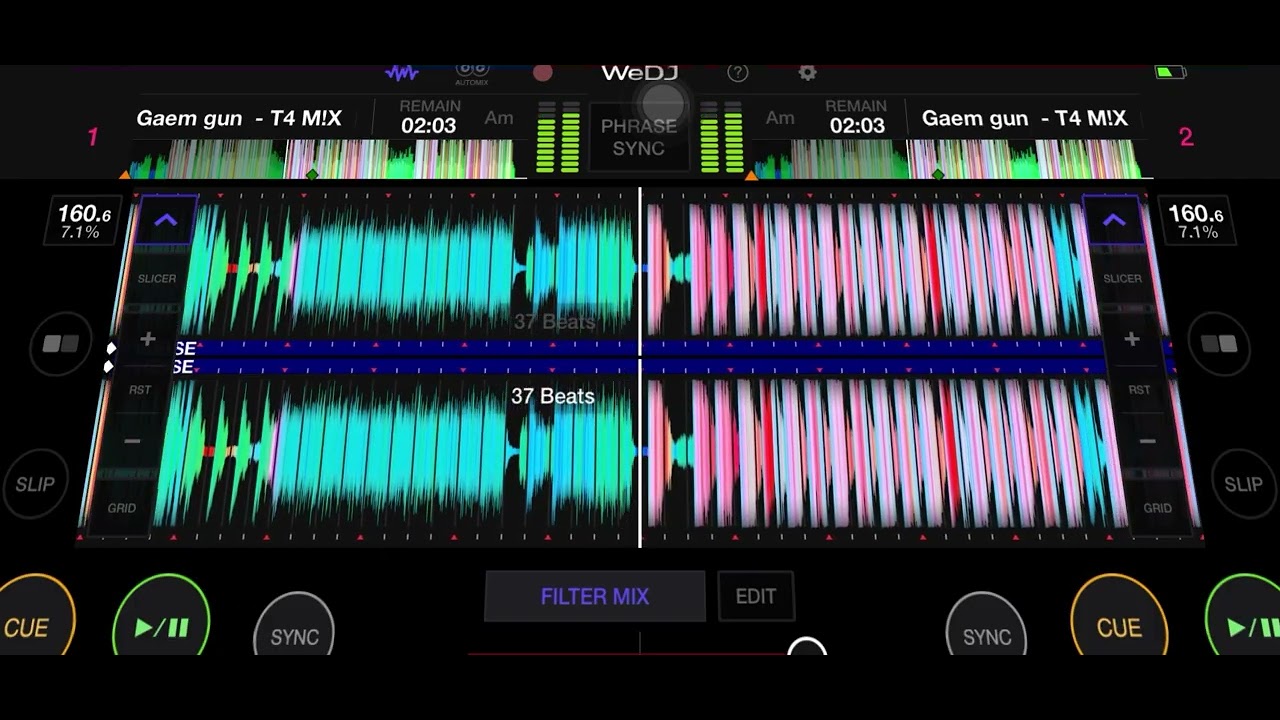Open GRID adjust on deck 1

point(122,508)
